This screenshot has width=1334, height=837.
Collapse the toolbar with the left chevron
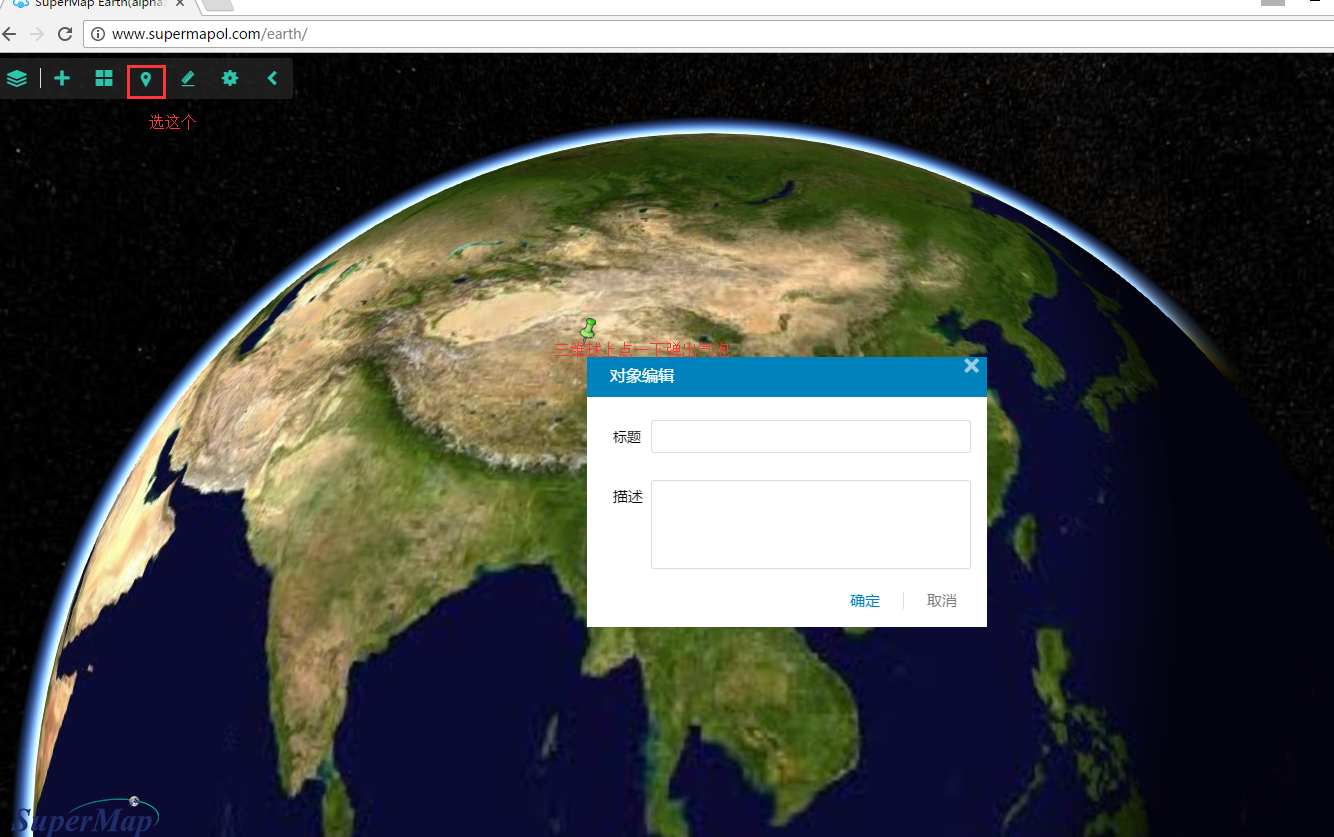click(x=272, y=78)
